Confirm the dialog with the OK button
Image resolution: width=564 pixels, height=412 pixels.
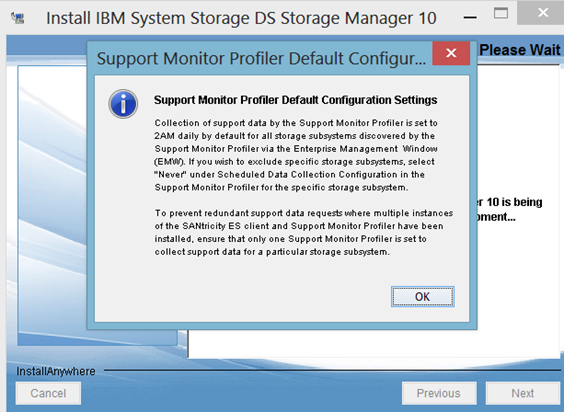click(x=423, y=297)
